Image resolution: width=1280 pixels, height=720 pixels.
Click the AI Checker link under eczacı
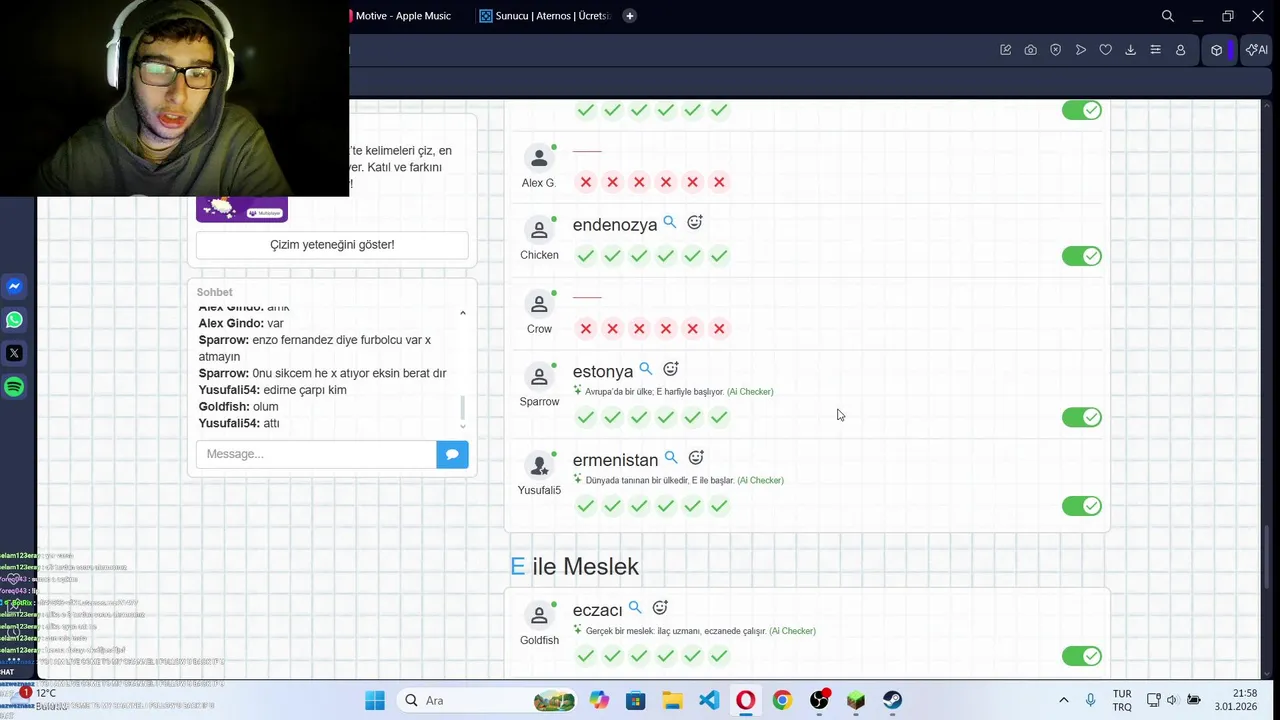(x=792, y=631)
